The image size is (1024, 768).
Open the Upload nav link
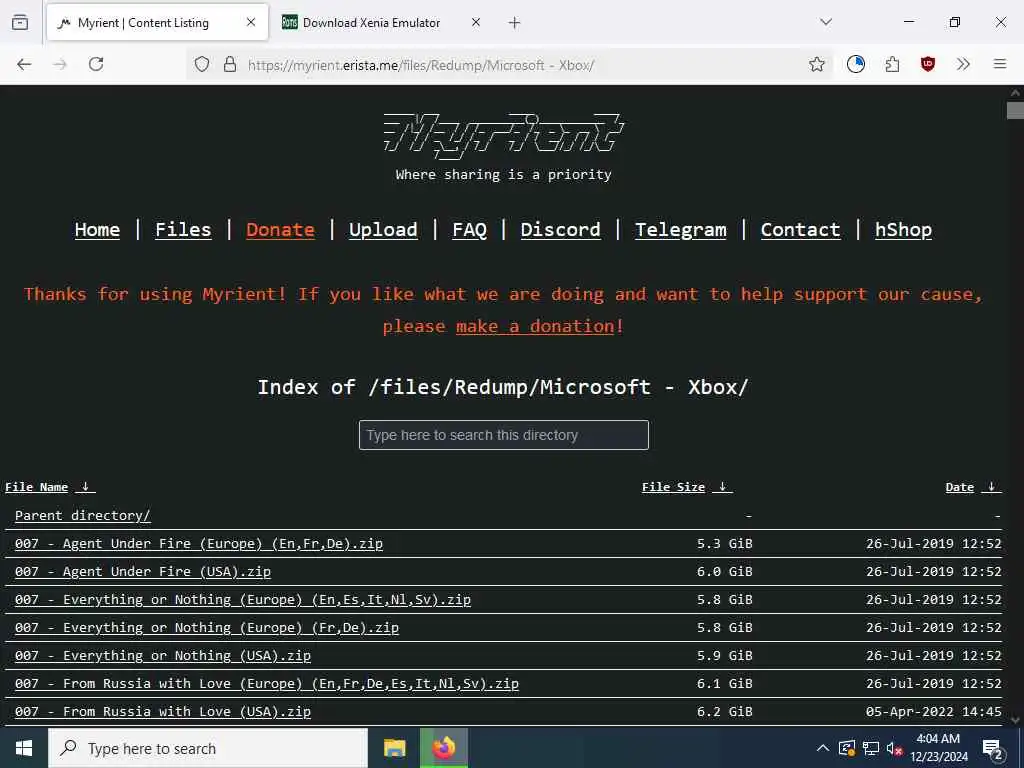(383, 230)
